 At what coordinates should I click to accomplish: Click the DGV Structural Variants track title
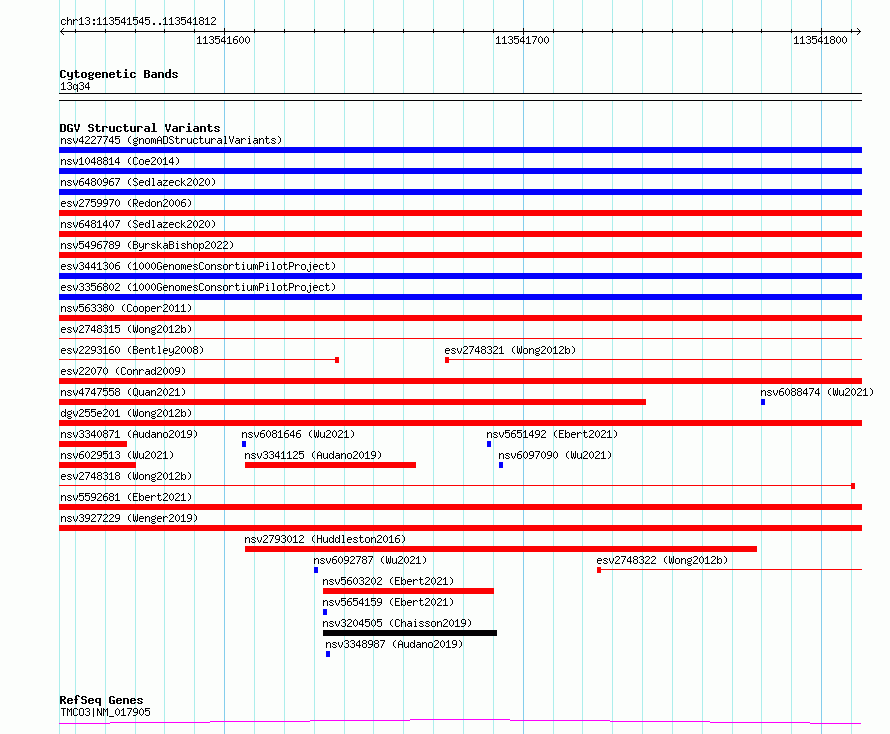pyautogui.click(x=140, y=128)
